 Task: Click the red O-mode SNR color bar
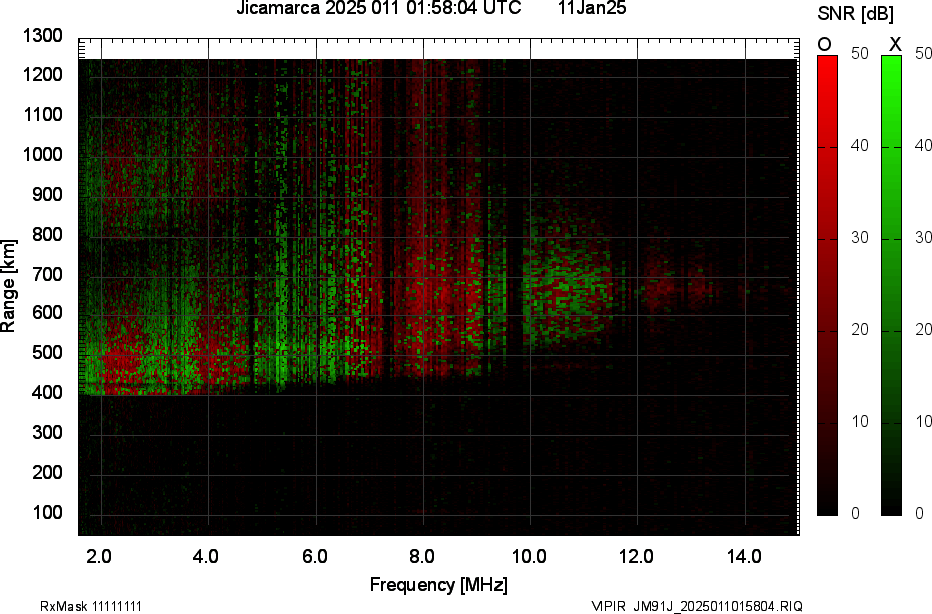click(827, 285)
